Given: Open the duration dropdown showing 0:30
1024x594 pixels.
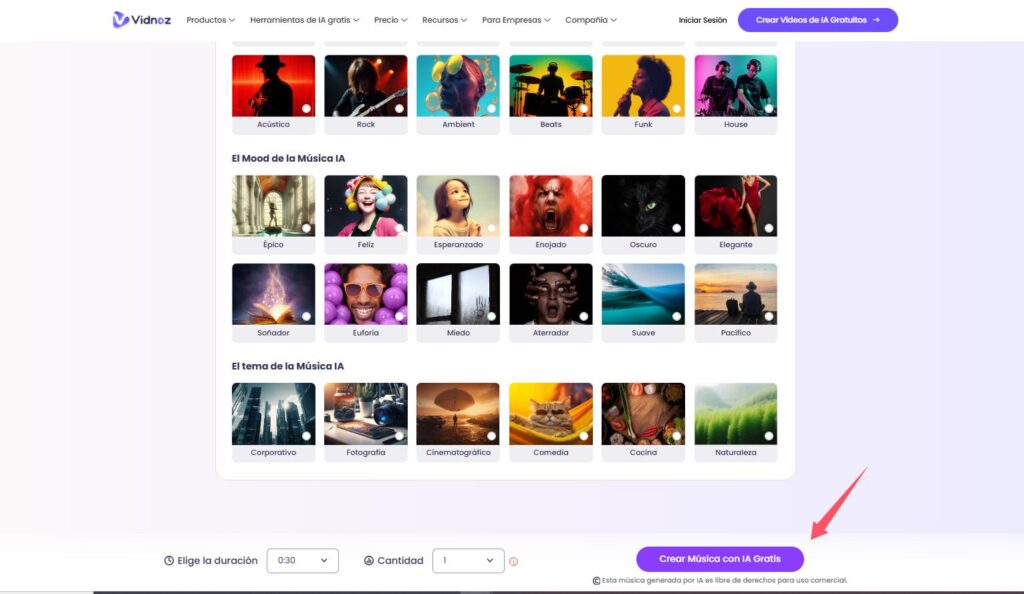Looking at the screenshot, I should (x=302, y=561).
